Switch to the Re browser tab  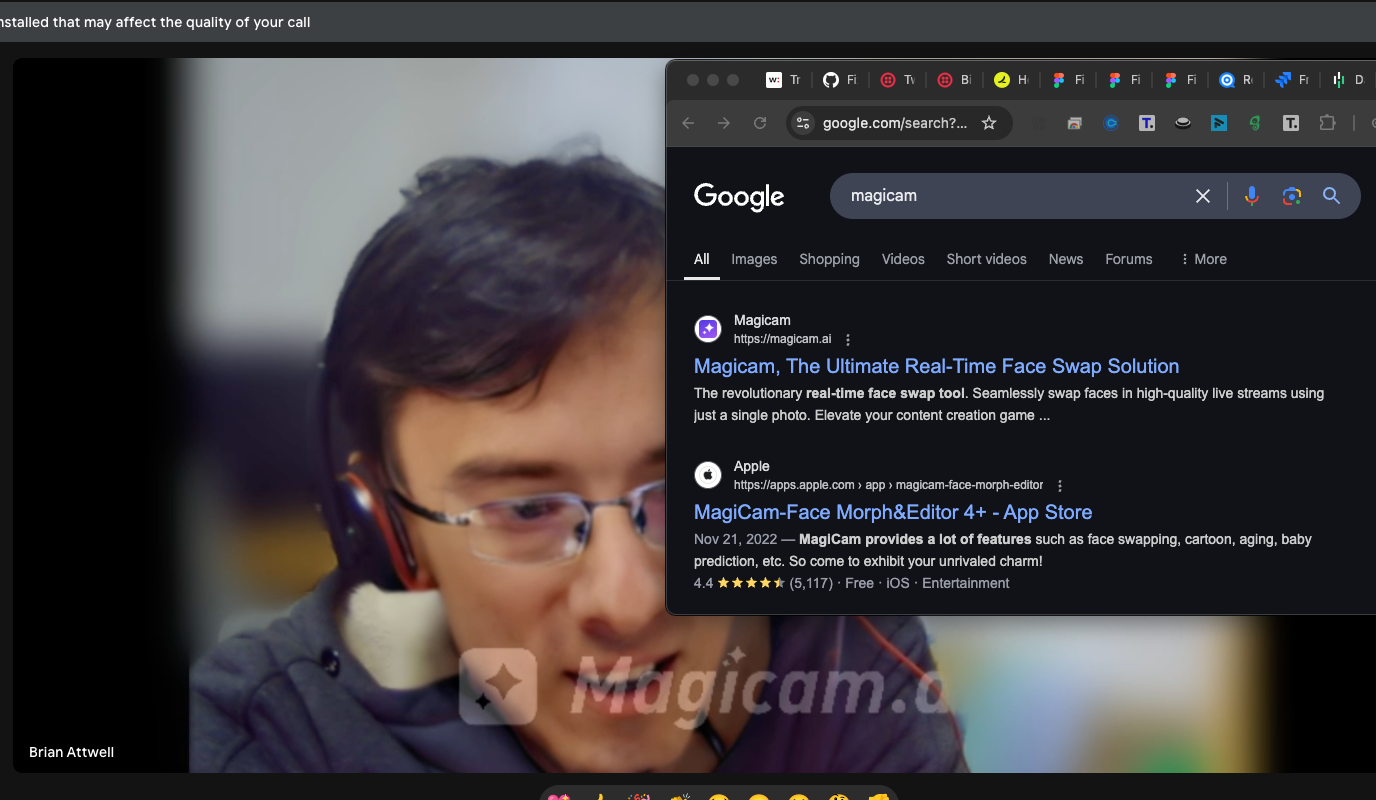pos(1236,80)
